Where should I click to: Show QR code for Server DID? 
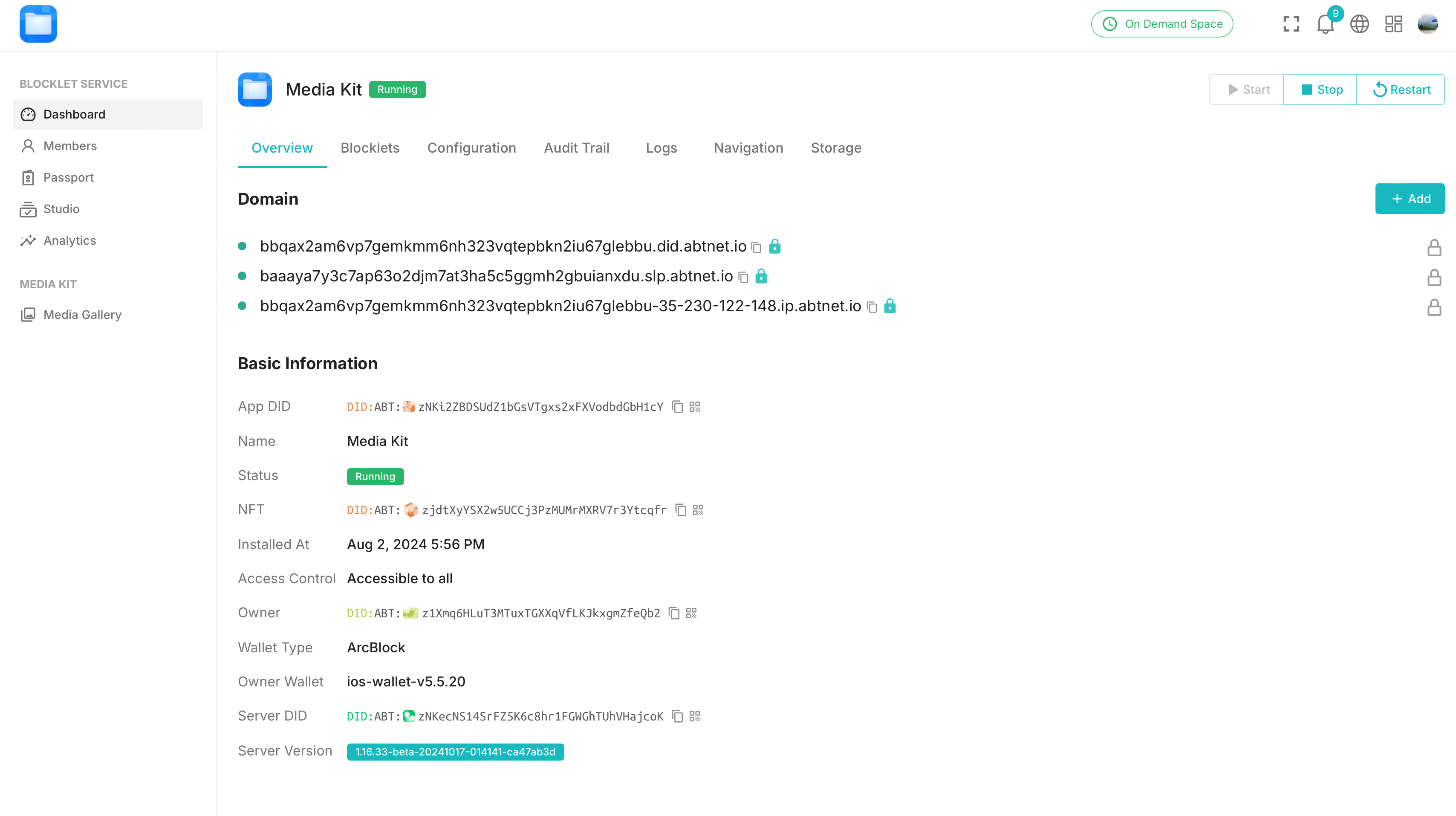coord(695,717)
